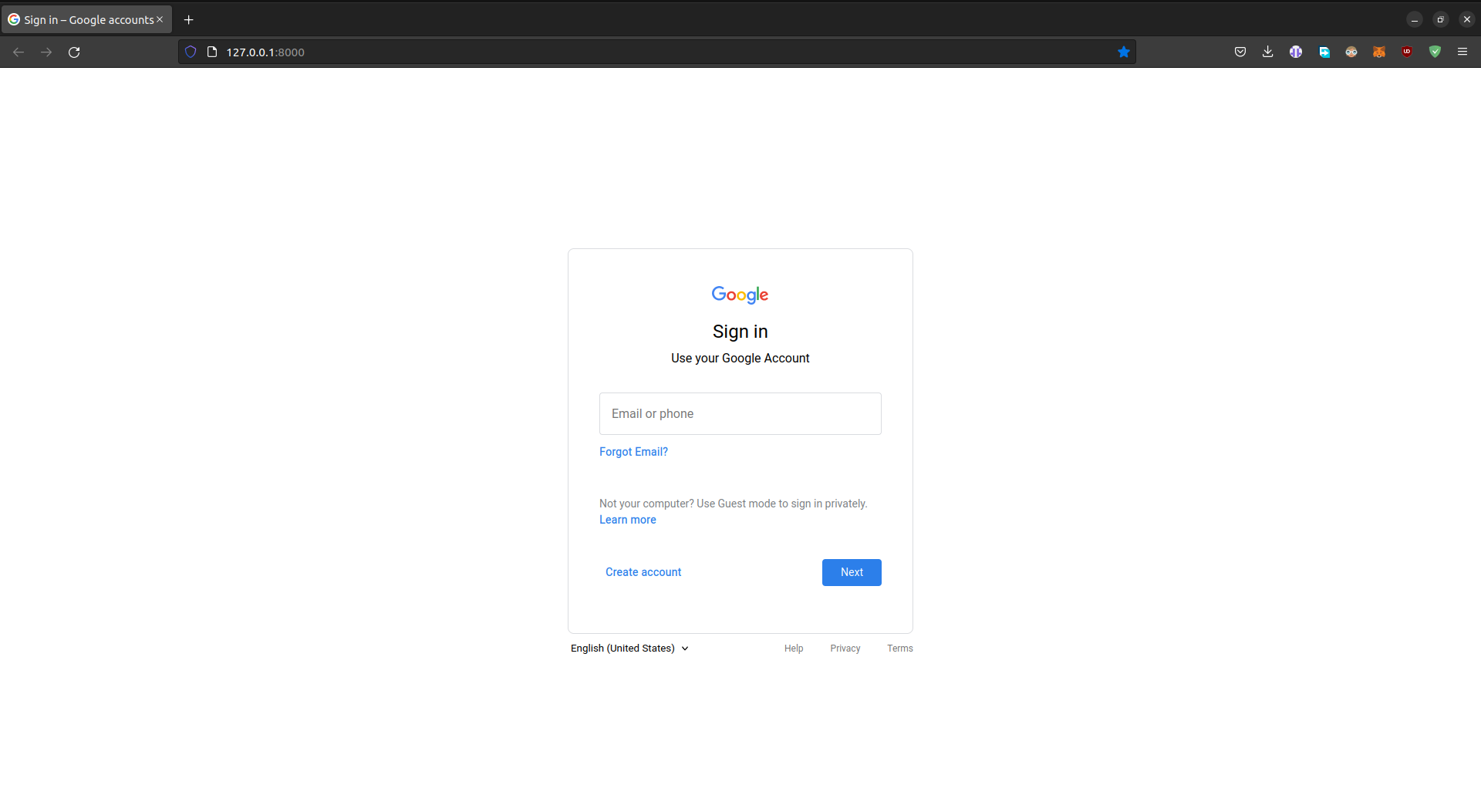This screenshot has width=1481, height=812.
Task: Click the Google logo
Action: [740, 295]
